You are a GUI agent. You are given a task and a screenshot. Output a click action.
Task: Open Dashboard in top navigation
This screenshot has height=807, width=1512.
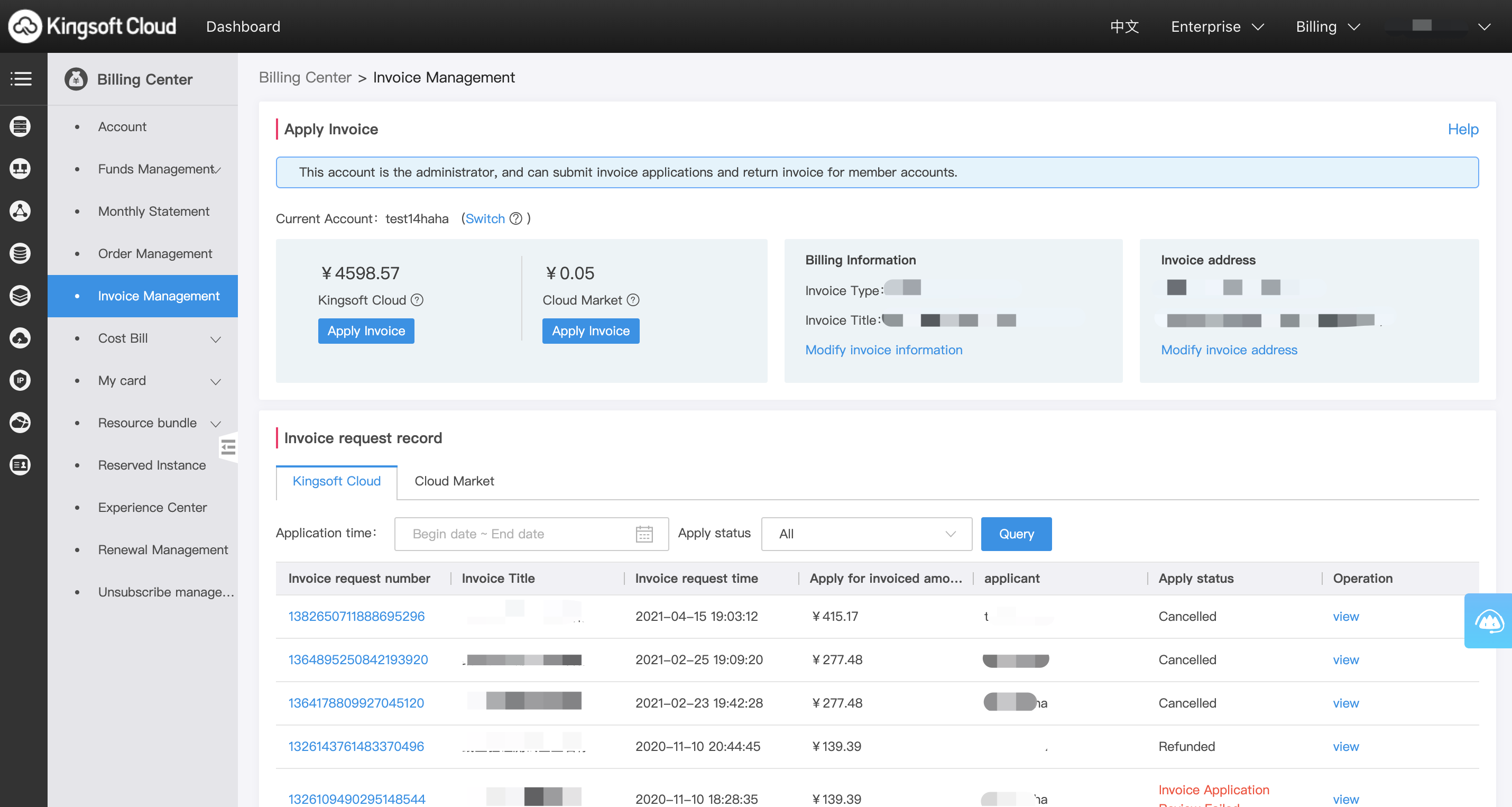point(243,27)
